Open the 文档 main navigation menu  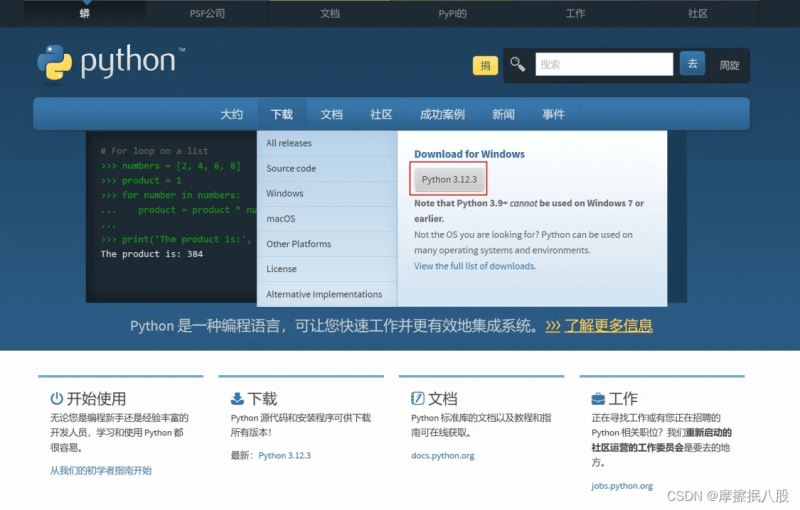tap(332, 114)
